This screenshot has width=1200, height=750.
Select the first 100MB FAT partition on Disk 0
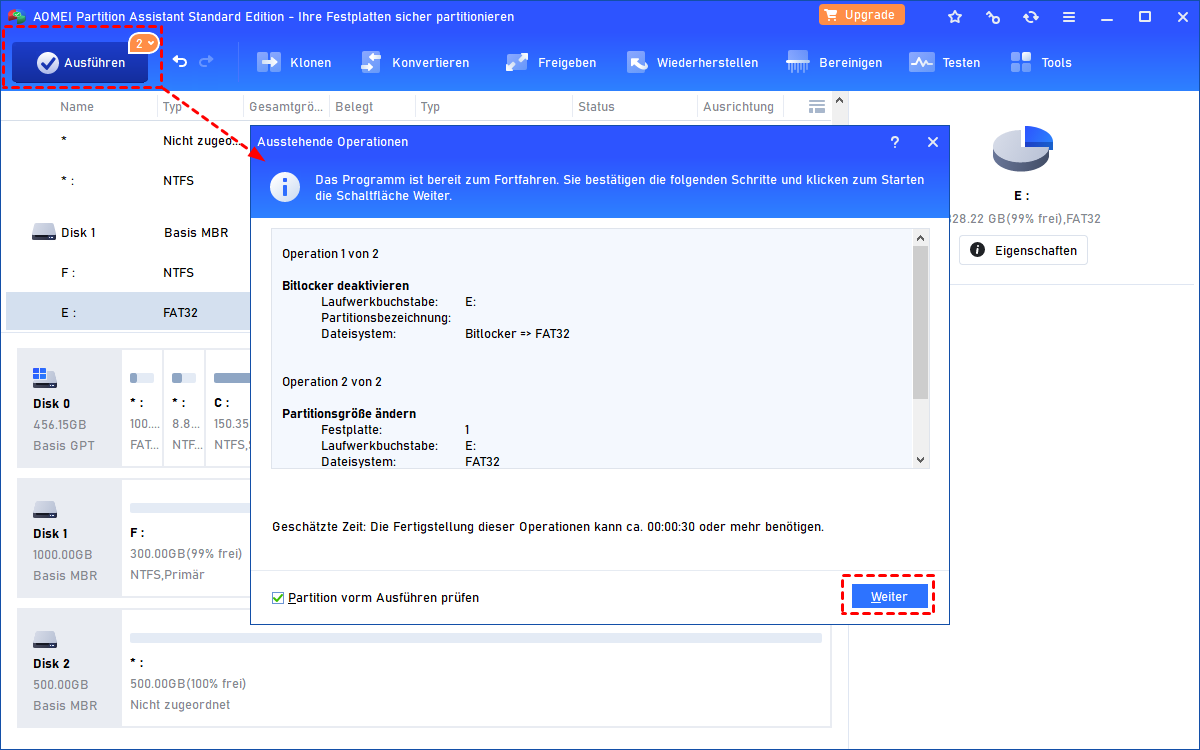pyautogui.click(x=142, y=406)
